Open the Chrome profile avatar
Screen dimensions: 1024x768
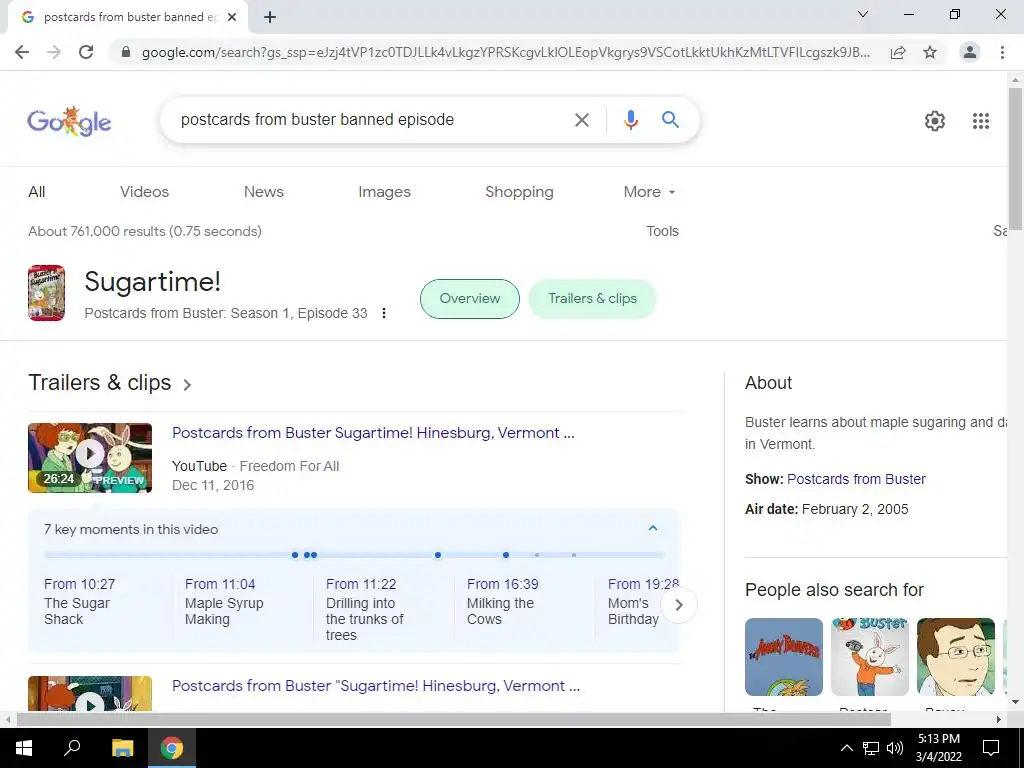coord(970,52)
